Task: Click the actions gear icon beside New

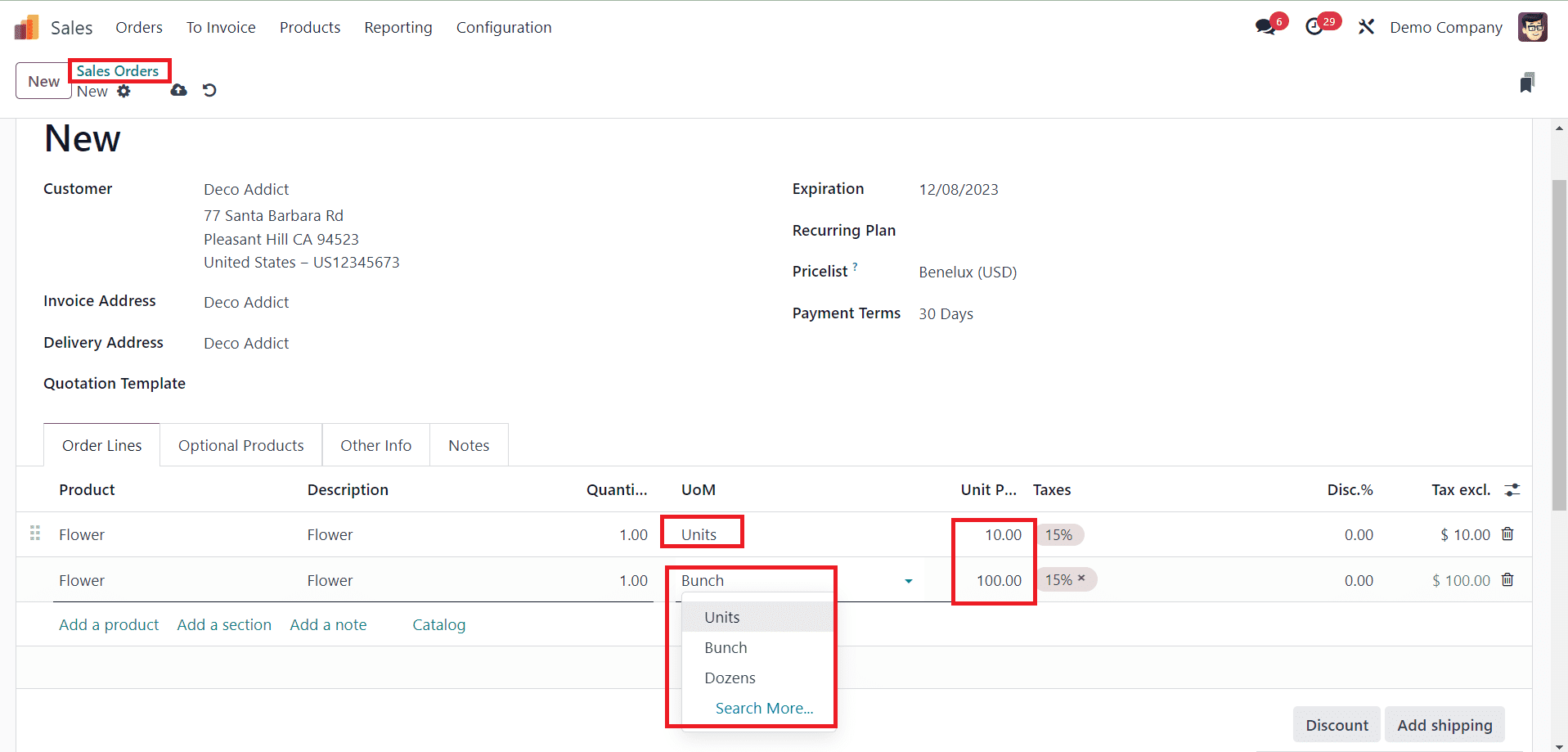Action: [124, 91]
